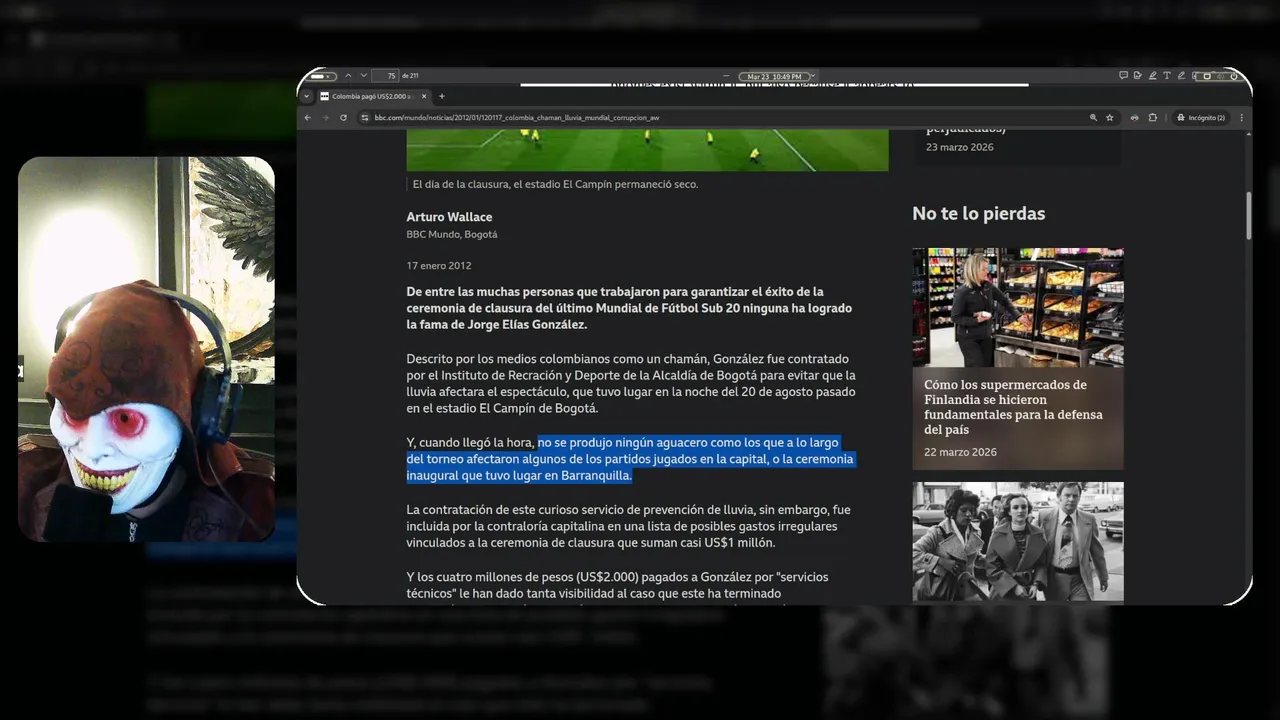Click the date 22 marzo 2026
Image resolution: width=1280 pixels, height=720 pixels.
click(x=960, y=452)
